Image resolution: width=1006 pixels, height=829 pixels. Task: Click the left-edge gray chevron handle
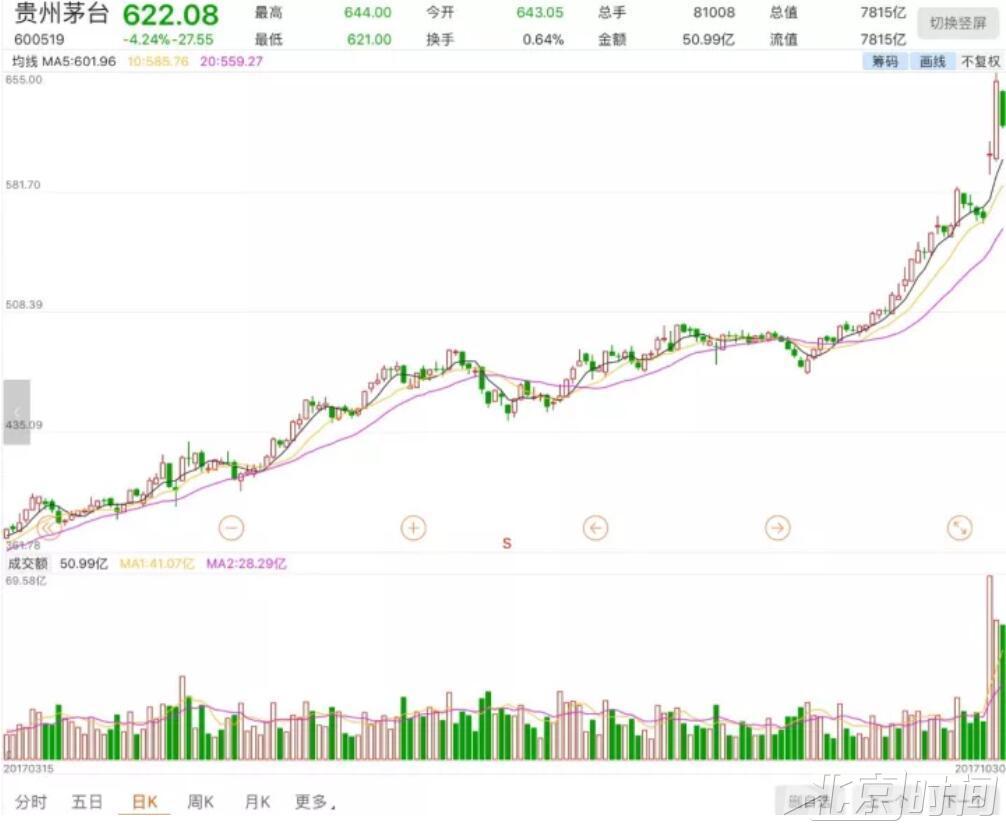coord(16,412)
